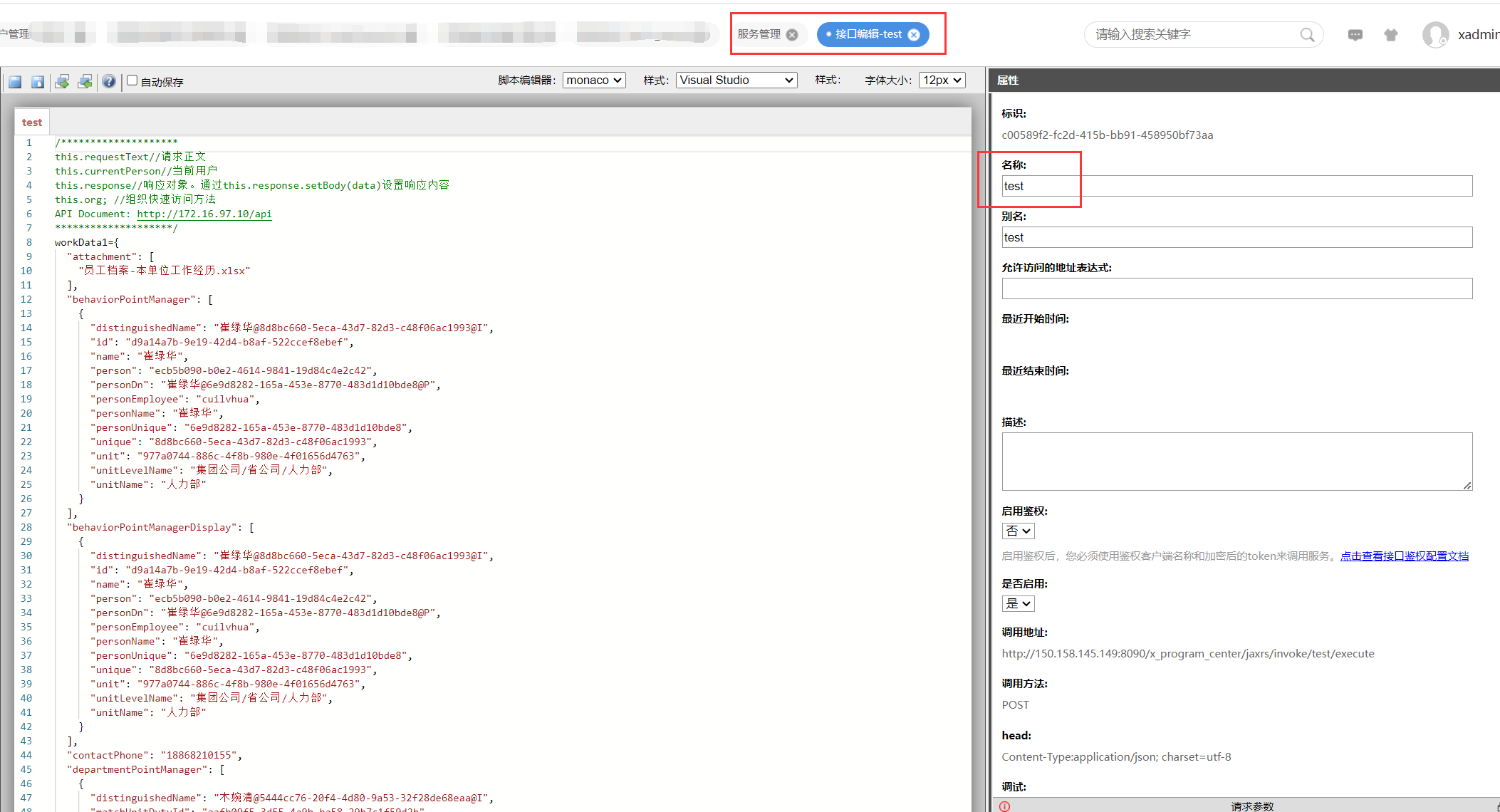Click the 别名 input field
The width and height of the screenshot is (1500, 812).
1236,237
